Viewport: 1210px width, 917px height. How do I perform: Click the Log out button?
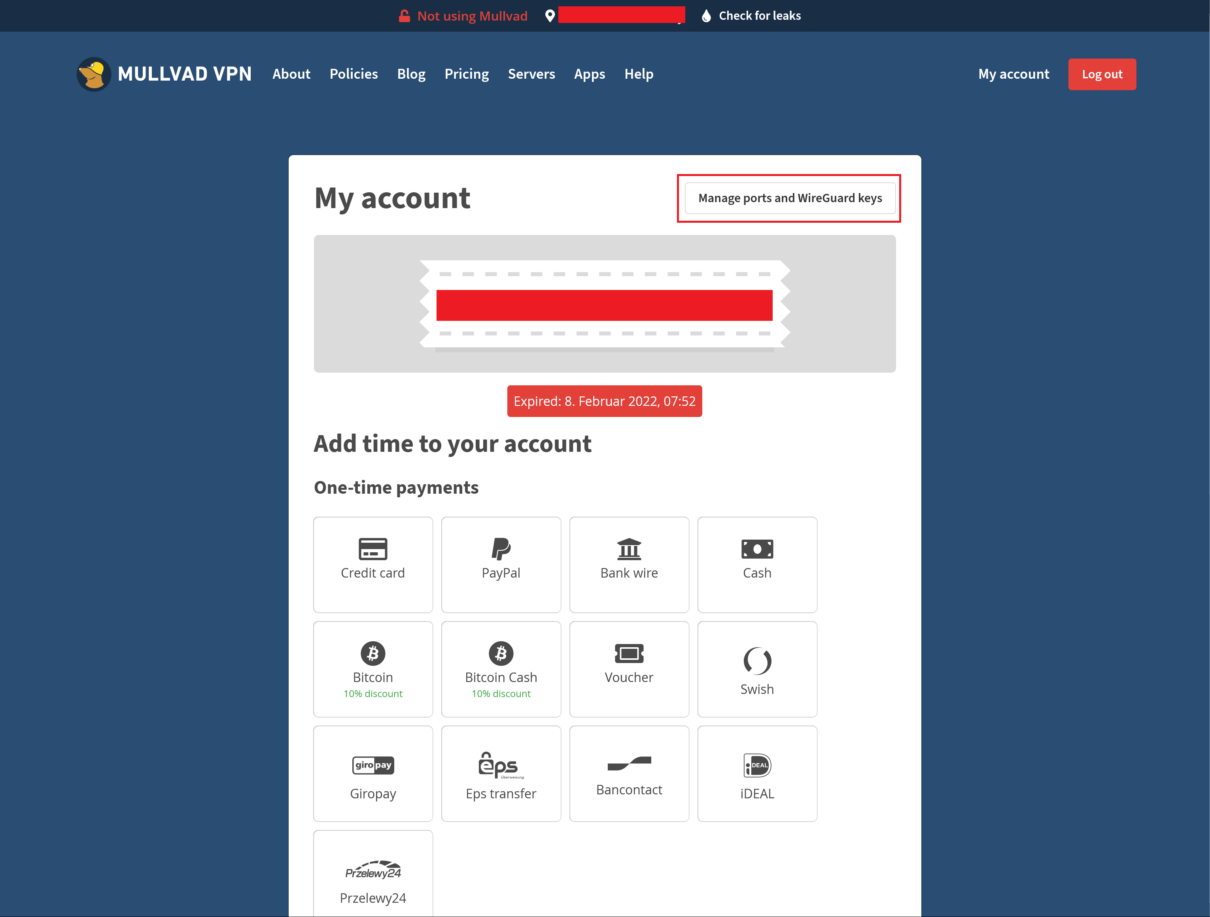[x=1102, y=74]
